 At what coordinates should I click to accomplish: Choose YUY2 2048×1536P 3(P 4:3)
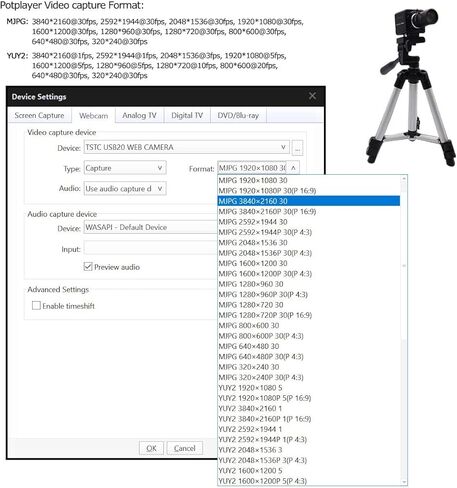309,460
